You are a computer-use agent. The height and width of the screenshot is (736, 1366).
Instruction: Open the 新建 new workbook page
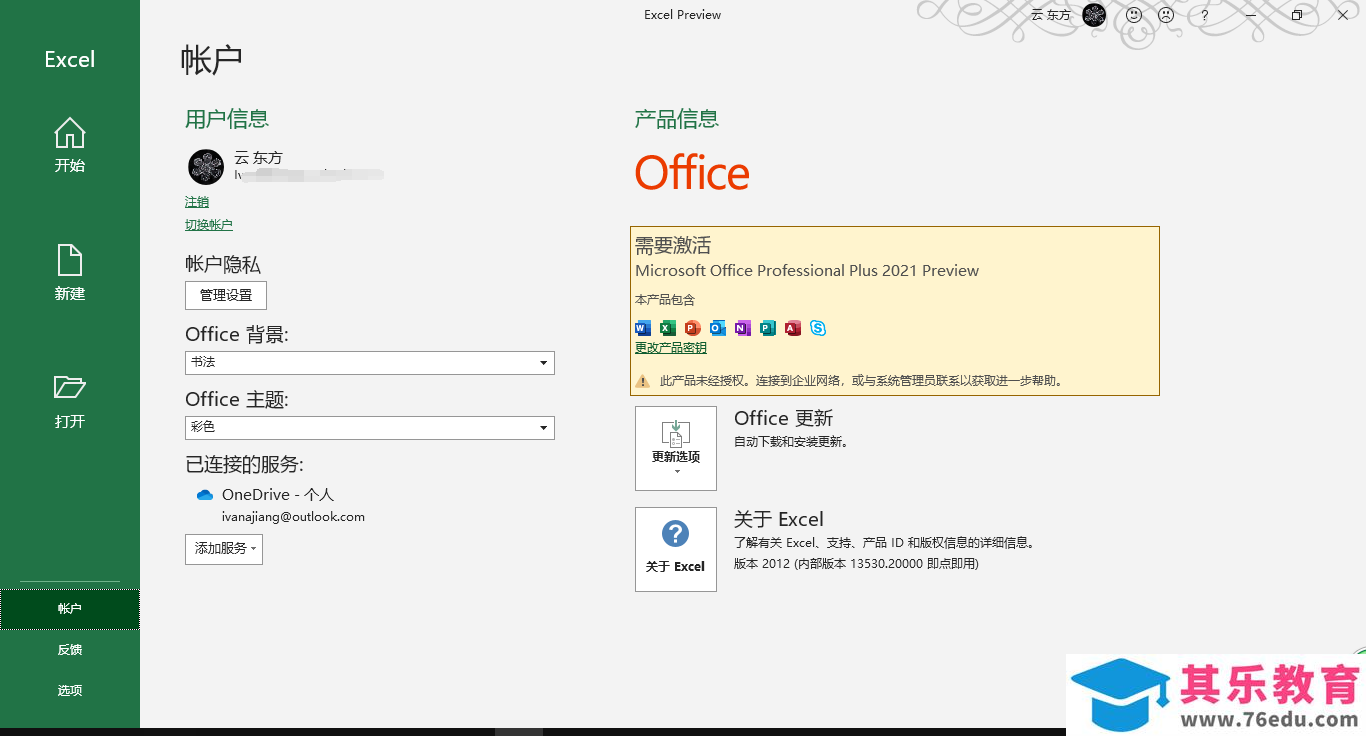[x=69, y=273]
